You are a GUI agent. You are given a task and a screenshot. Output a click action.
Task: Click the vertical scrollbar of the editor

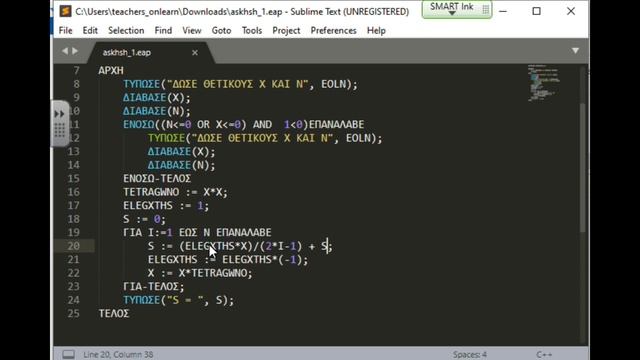(x=583, y=167)
